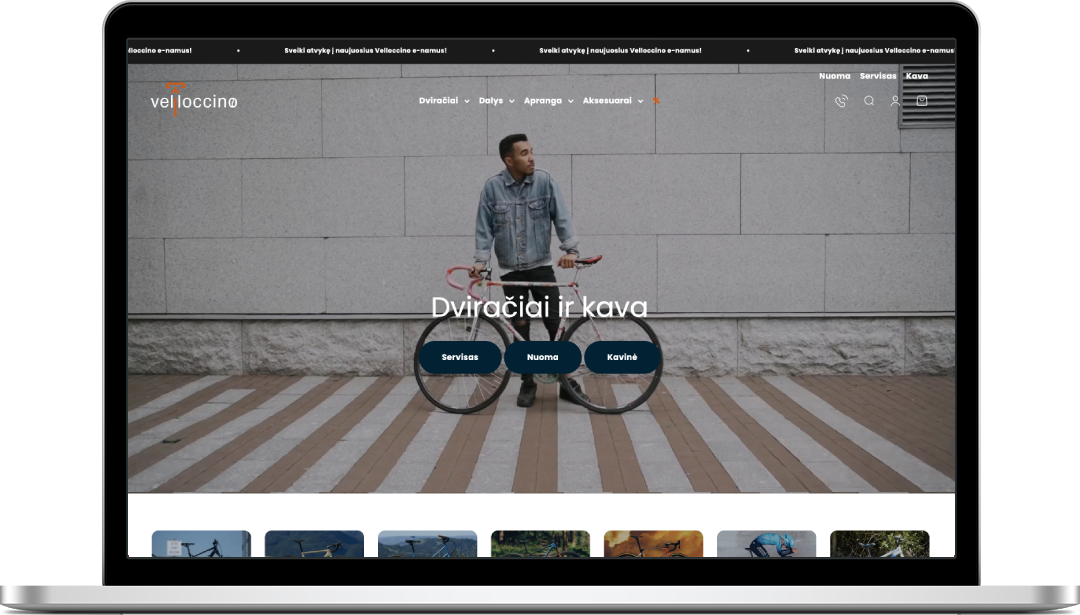Select the first bike category thumbnail
The height and width of the screenshot is (615, 1080).
pyautogui.click(x=201, y=544)
